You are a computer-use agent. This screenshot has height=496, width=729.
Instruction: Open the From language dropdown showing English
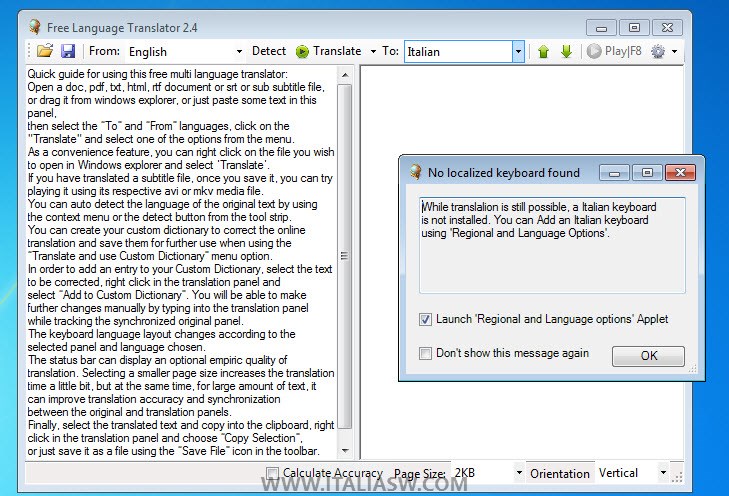(x=186, y=52)
